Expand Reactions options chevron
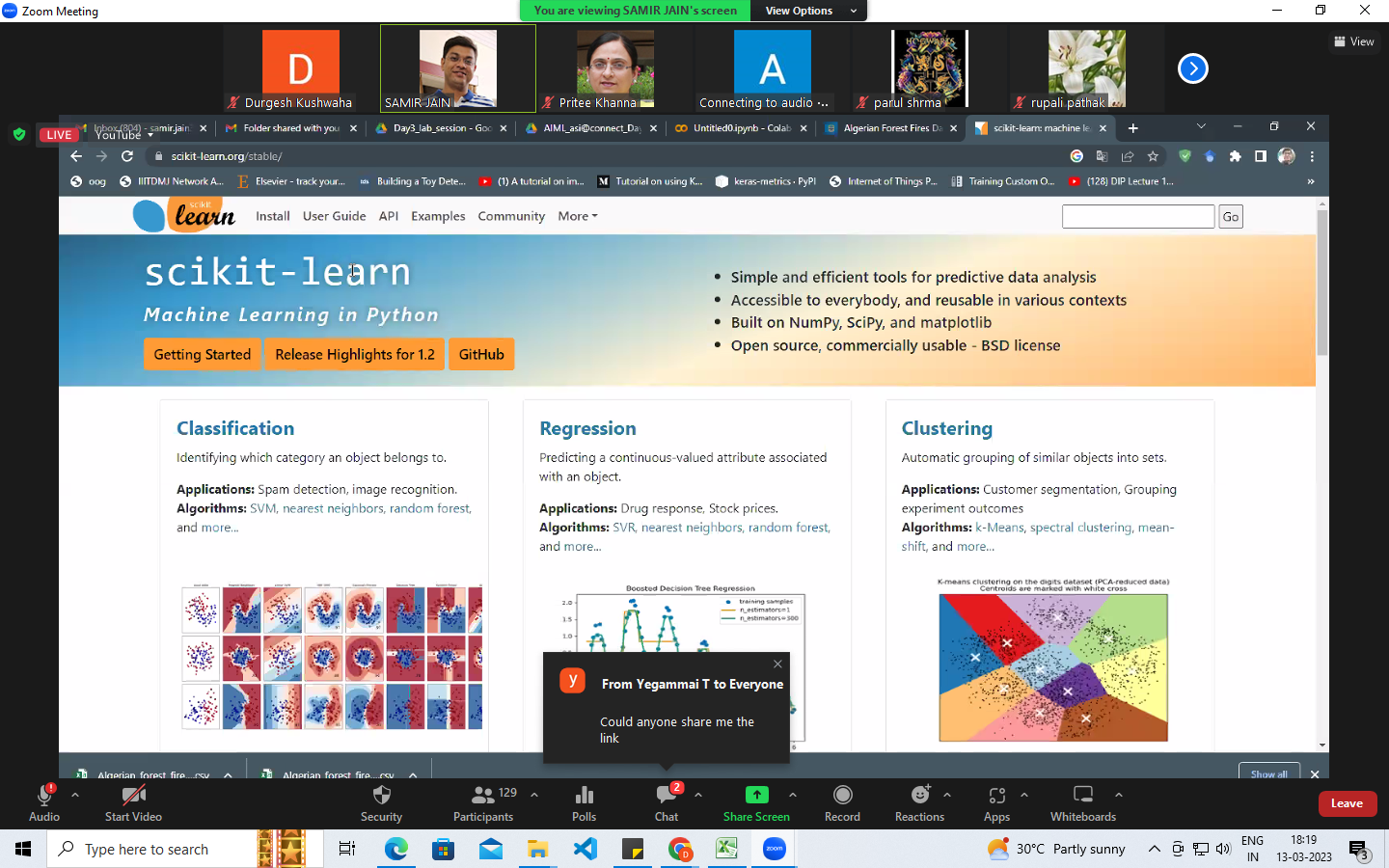Screen dimensions: 1389x868 coord(947,796)
